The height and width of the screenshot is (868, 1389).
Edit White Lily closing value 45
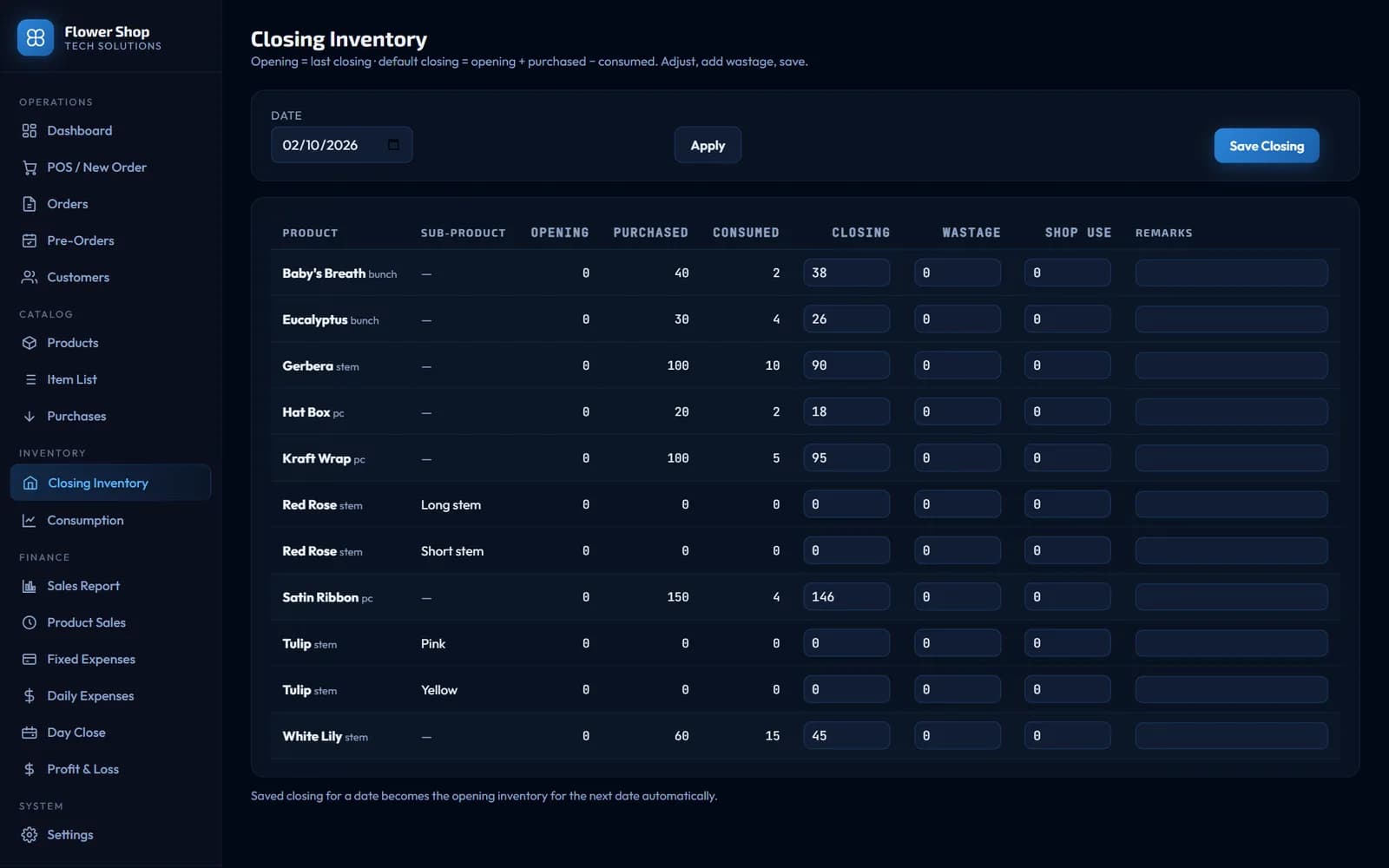tap(846, 736)
